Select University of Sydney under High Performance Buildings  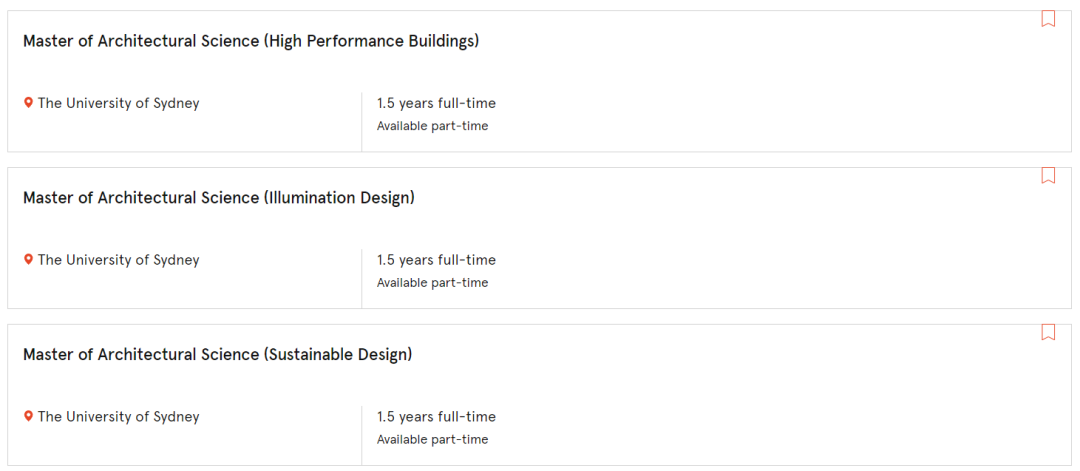(118, 103)
